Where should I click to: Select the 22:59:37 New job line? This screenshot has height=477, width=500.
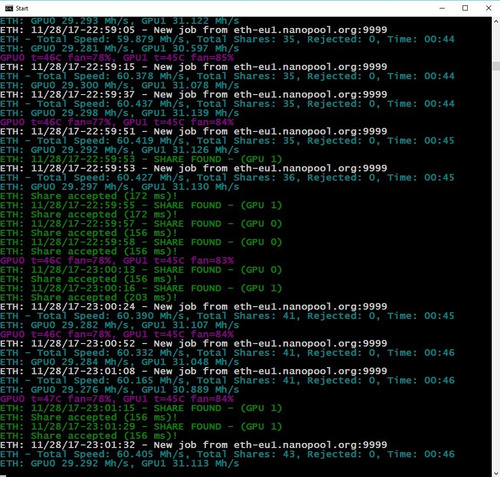coord(194,95)
